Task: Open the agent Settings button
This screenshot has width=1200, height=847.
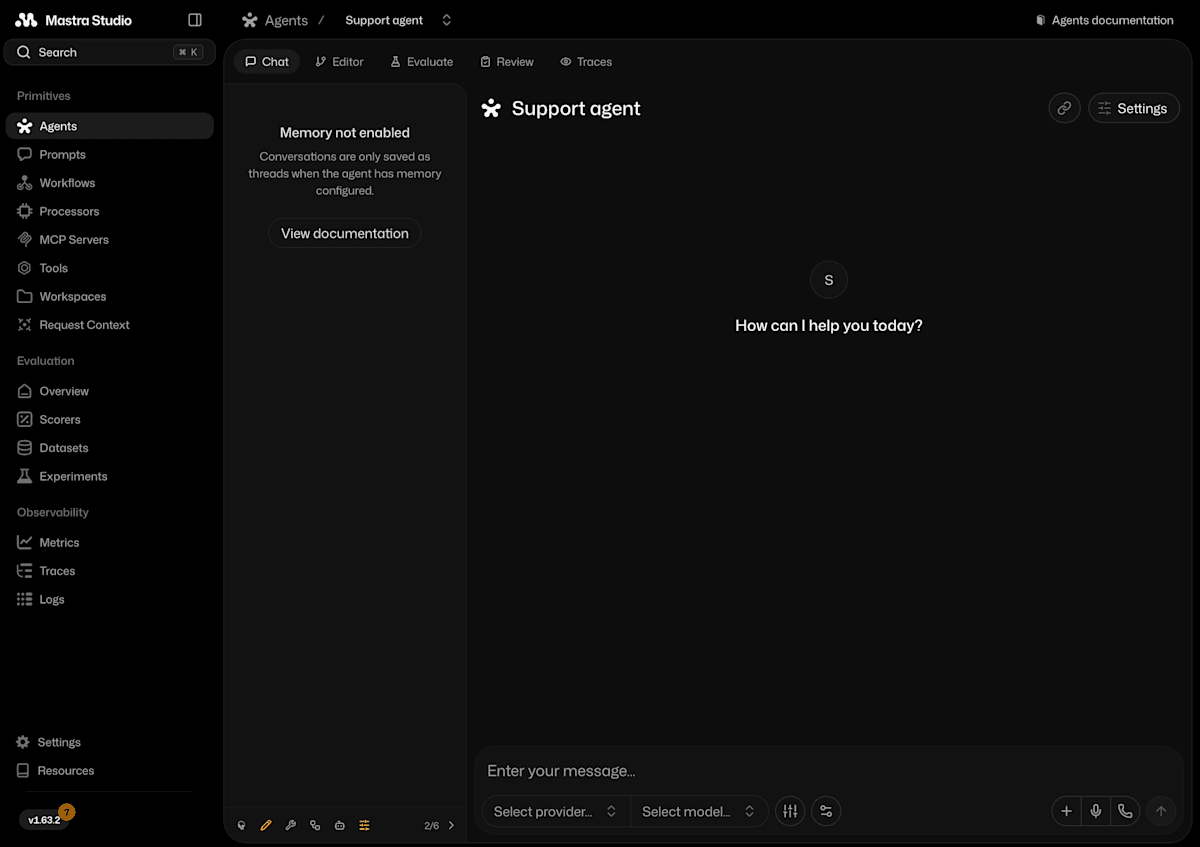Action: coord(1134,108)
